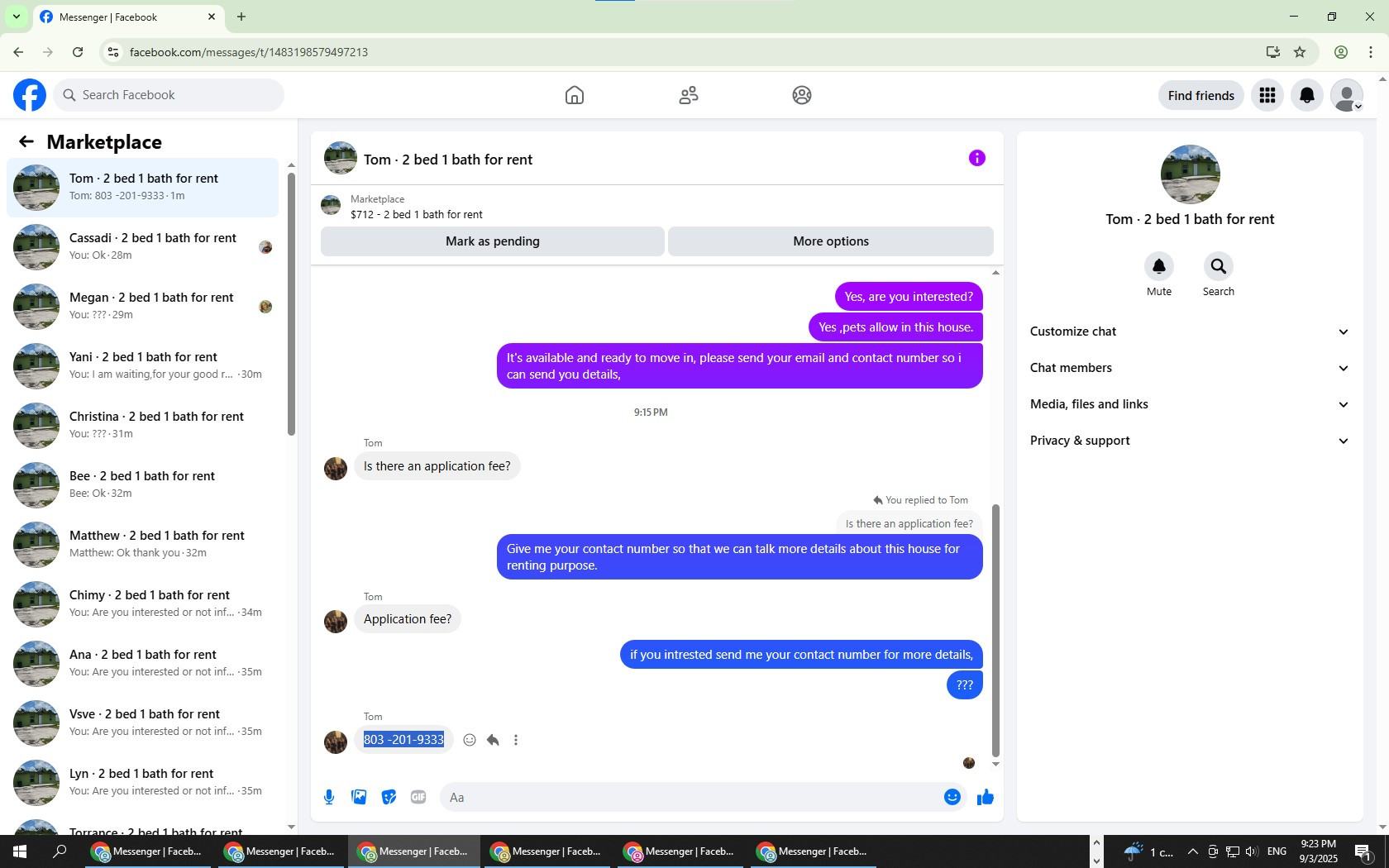Open the Friends icon in top navigation

(x=689, y=95)
